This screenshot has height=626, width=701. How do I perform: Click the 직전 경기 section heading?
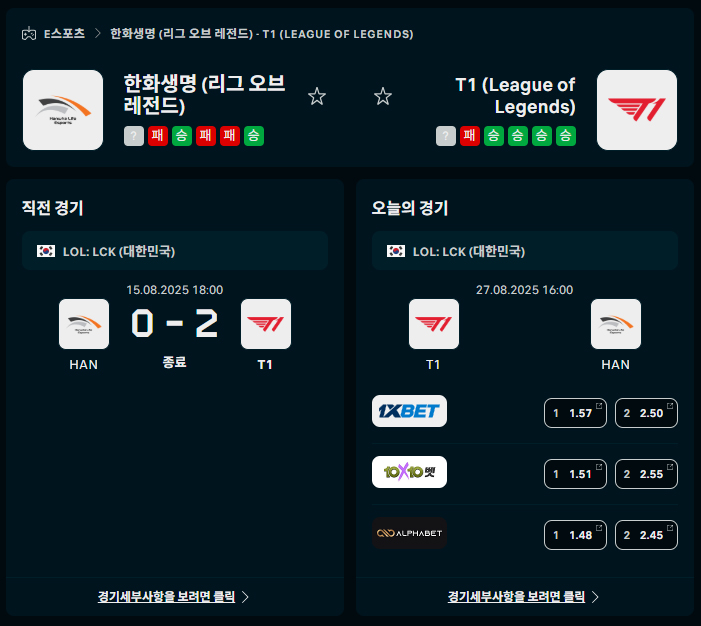[x=53, y=208]
